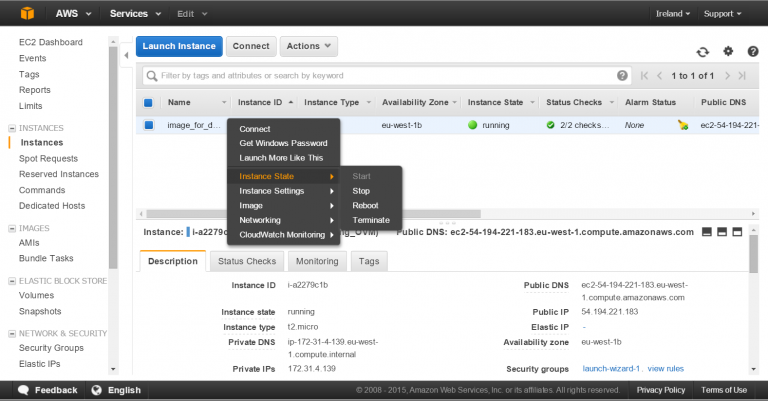Click the filter search help icon
768x401 pixels.
point(622,75)
